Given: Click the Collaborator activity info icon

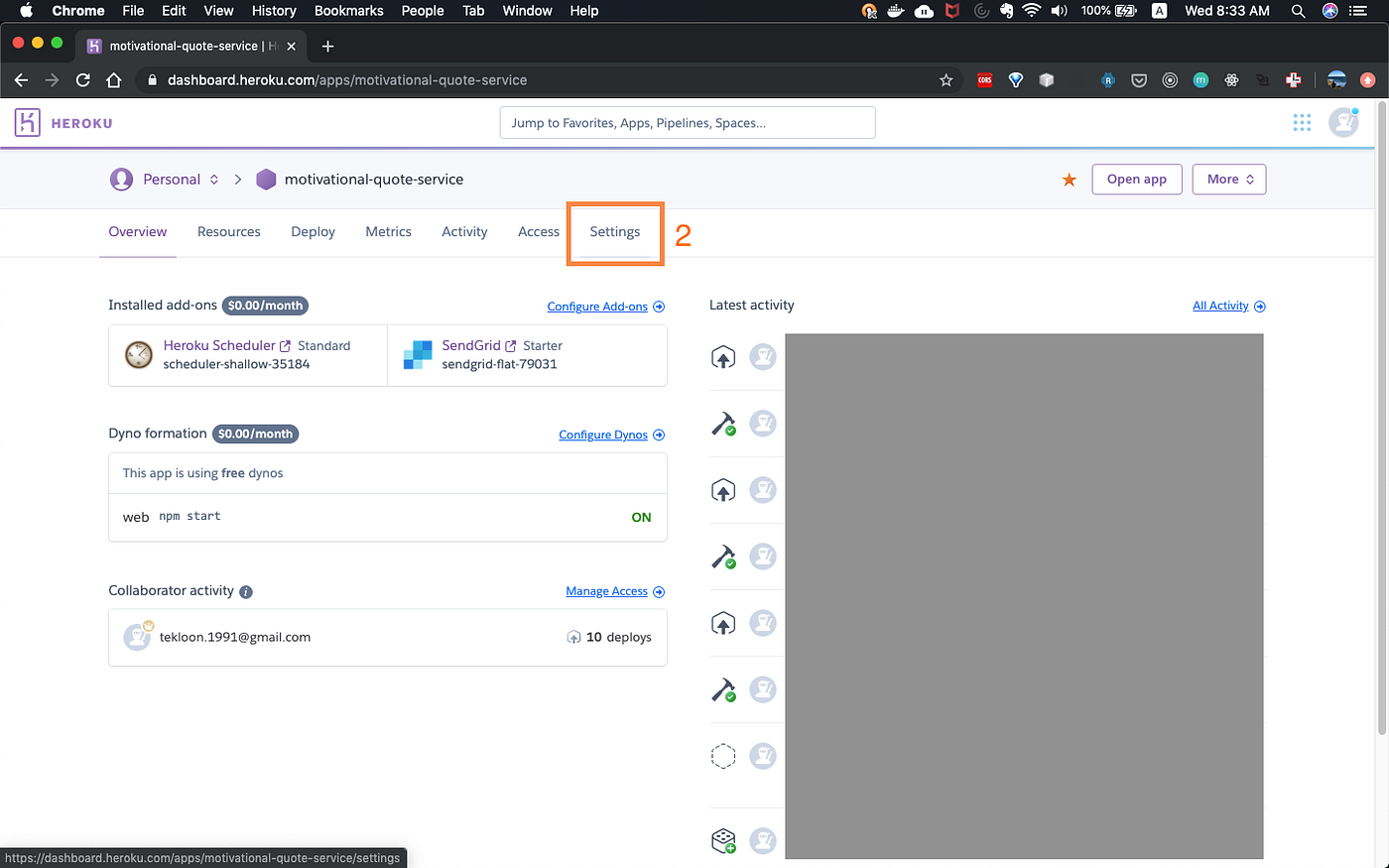Looking at the screenshot, I should click(x=246, y=591).
